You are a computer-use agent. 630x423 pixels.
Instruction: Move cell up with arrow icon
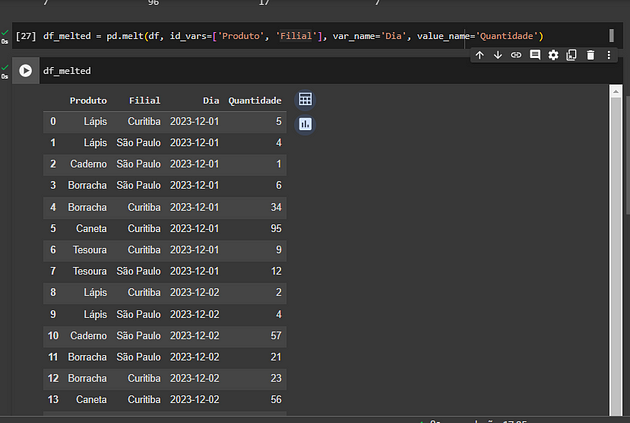(479, 55)
